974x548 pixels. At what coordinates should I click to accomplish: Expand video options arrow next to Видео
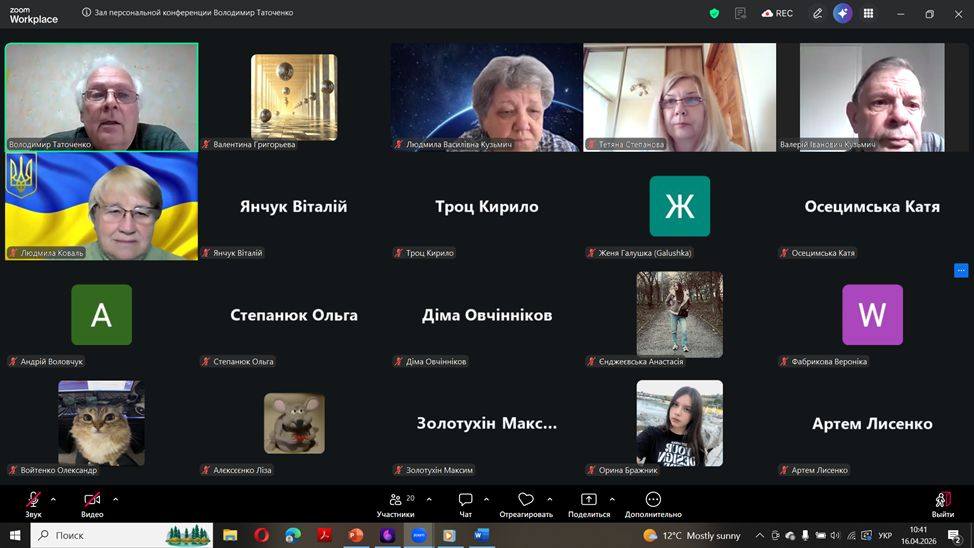click(115, 498)
